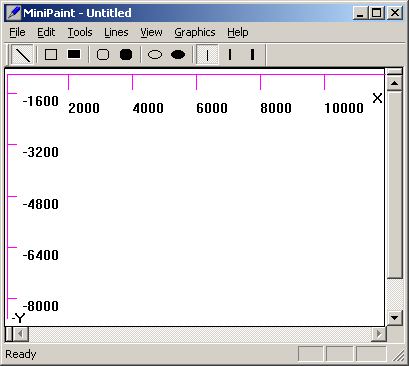Click the 4000 label on the X axis
409x366 pixels.
tap(148, 108)
